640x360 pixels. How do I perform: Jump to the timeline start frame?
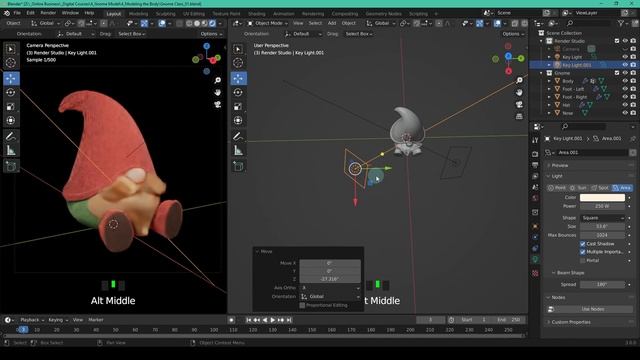249,320
